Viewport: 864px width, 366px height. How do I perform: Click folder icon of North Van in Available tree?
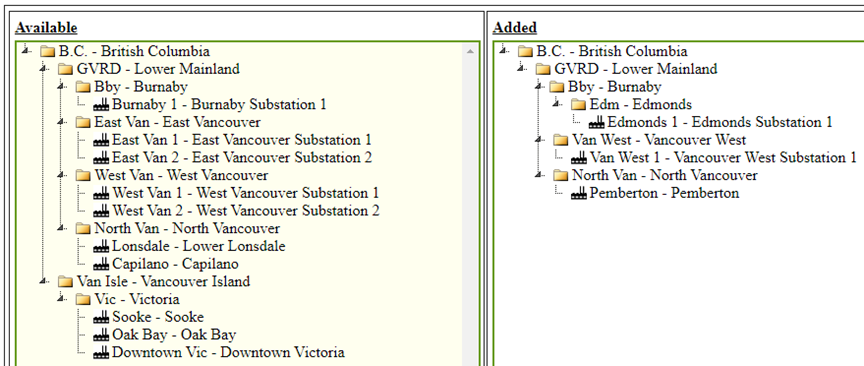pos(83,229)
